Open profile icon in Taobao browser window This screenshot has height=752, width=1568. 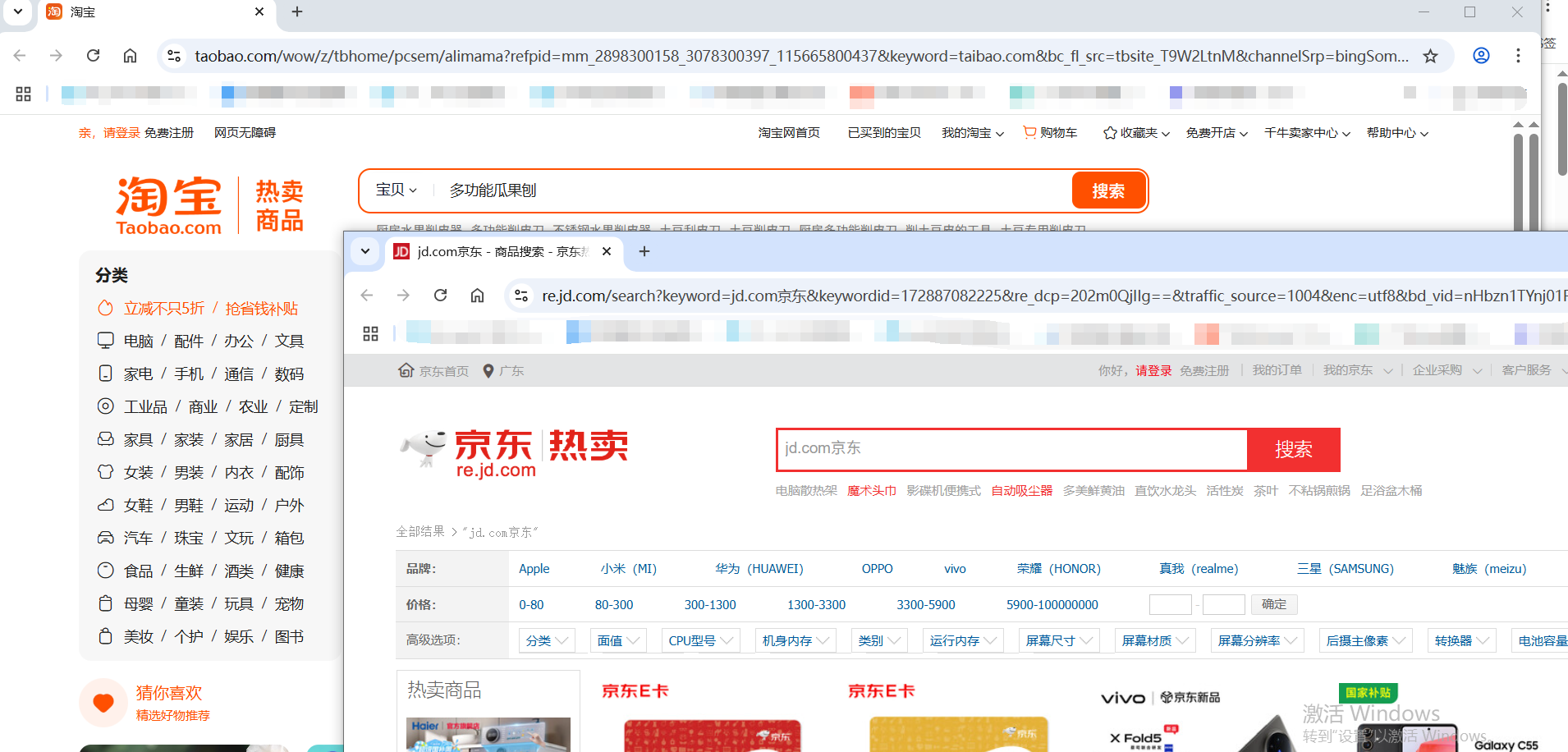pos(1481,56)
